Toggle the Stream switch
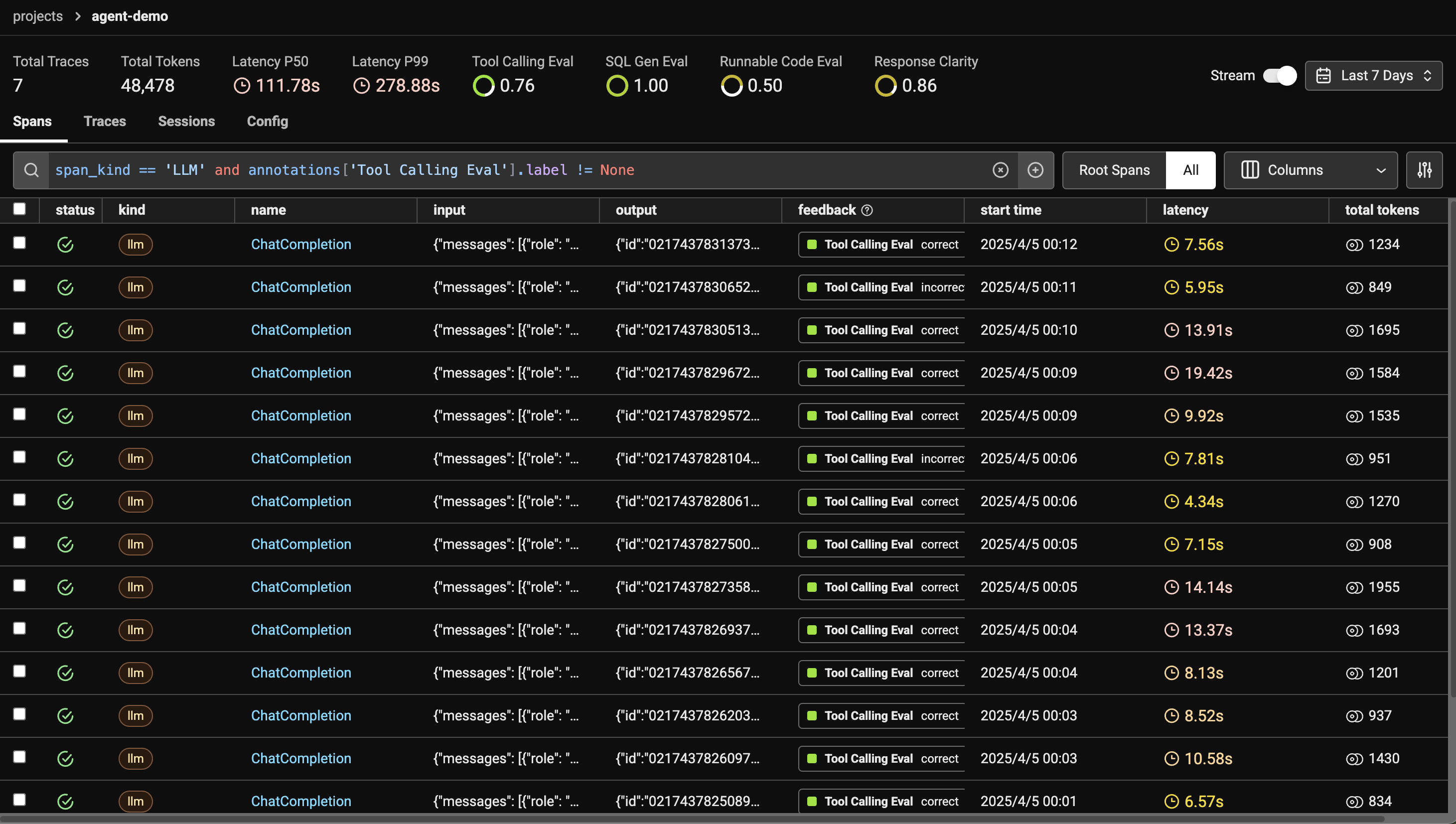Image resolution: width=1456 pixels, height=824 pixels. 1280,76
